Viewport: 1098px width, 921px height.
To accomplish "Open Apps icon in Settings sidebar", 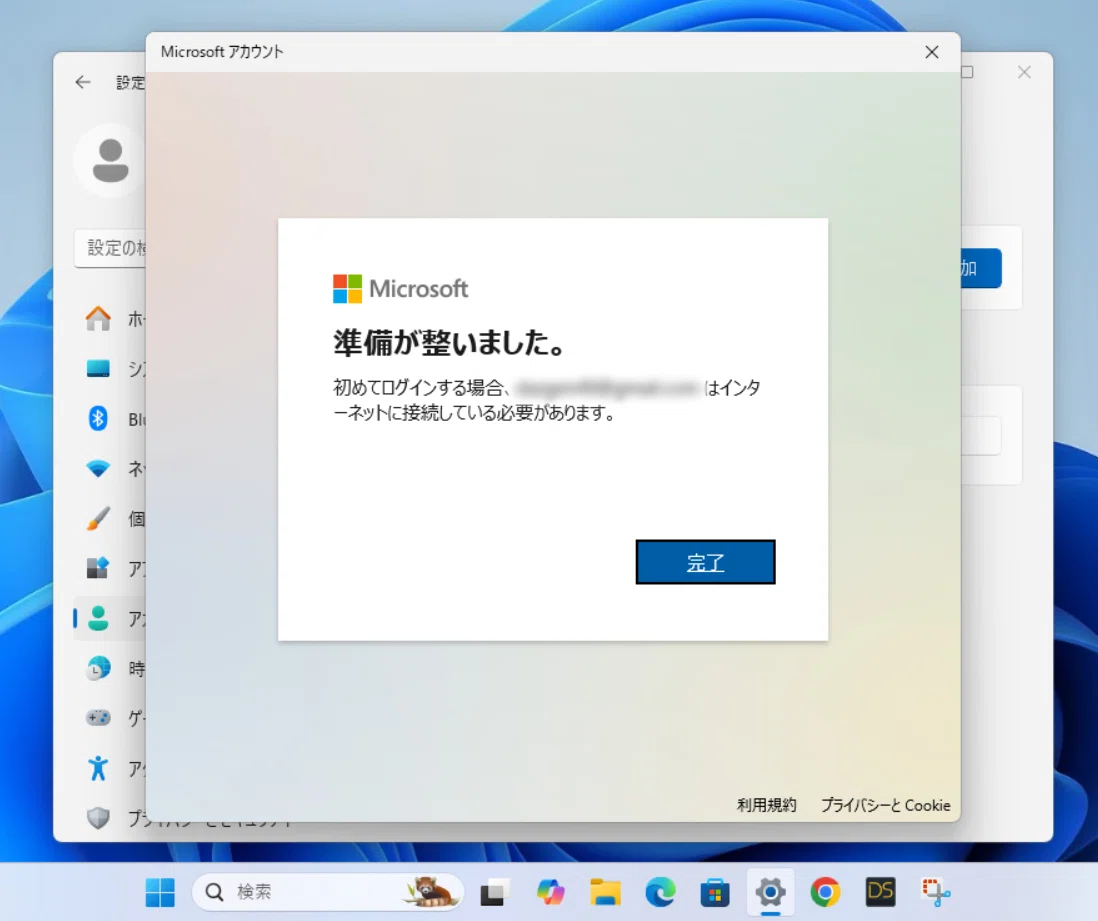I will click(x=98, y=568).
